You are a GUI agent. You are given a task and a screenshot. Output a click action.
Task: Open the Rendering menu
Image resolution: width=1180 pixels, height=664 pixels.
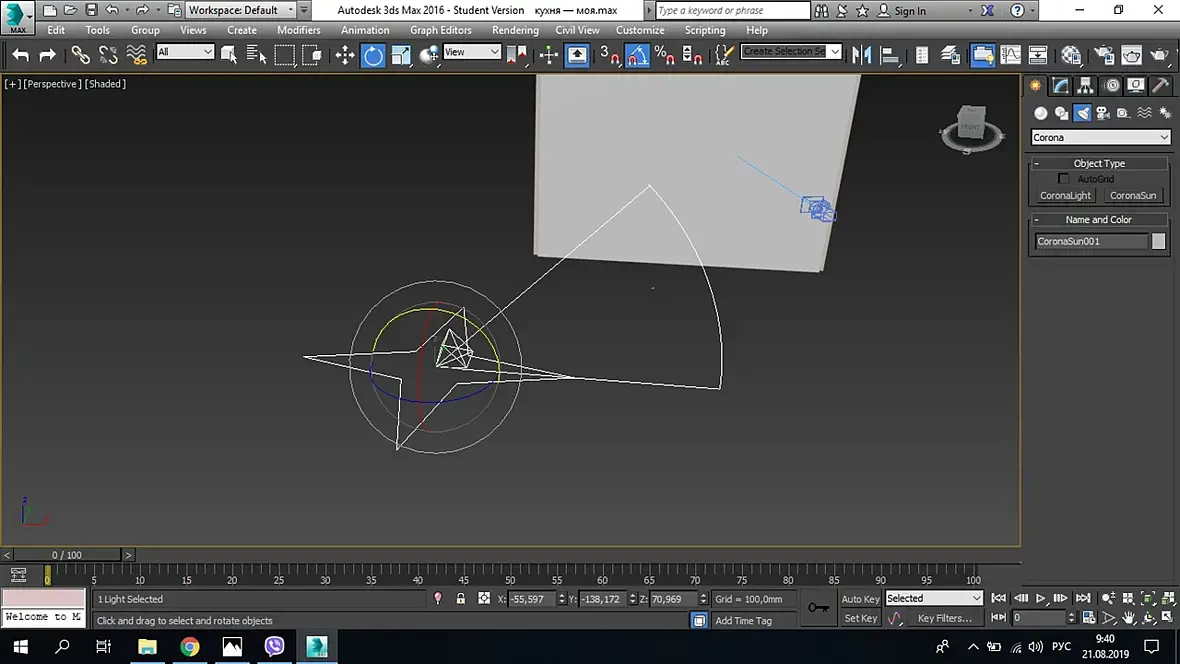coord(515,30)
